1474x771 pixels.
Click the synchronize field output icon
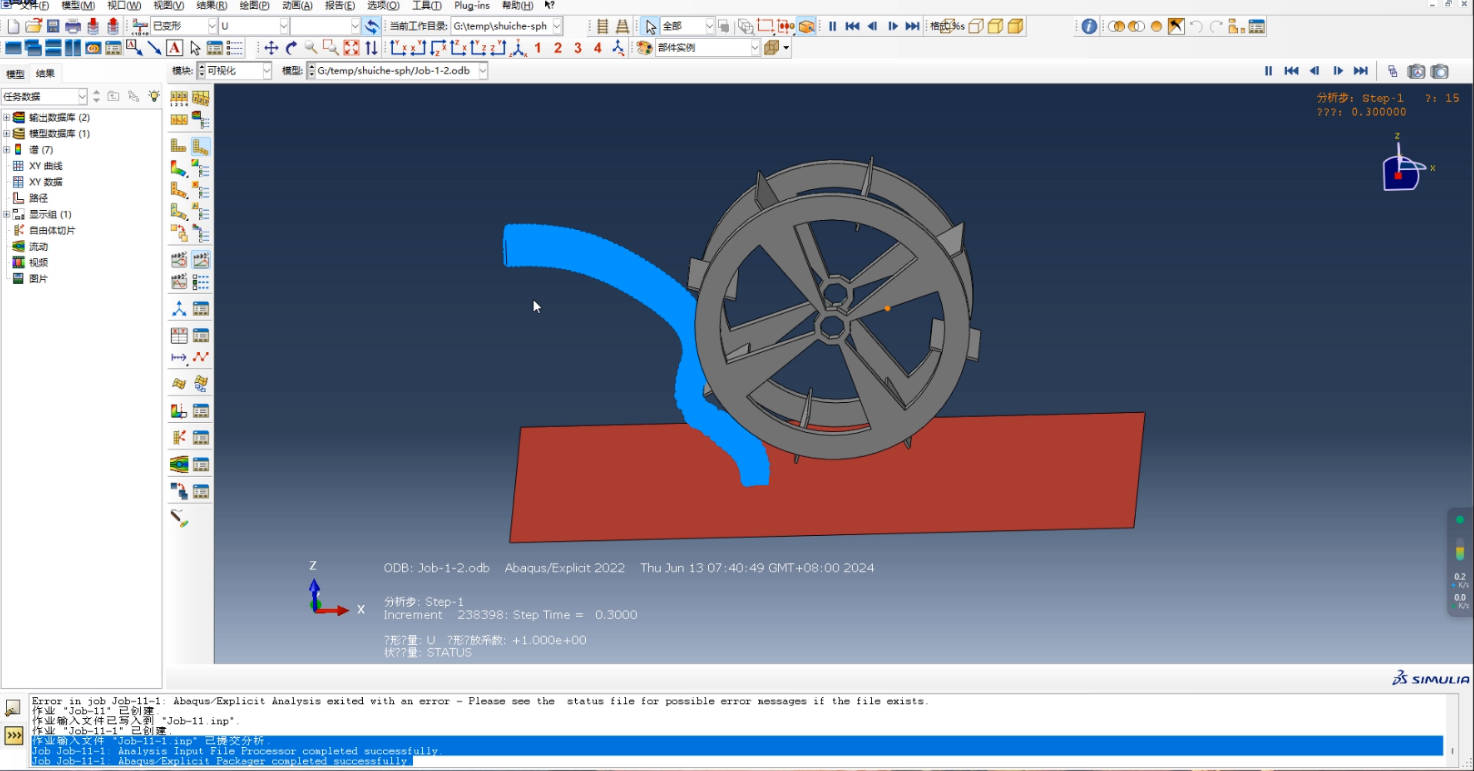[372, 26]
